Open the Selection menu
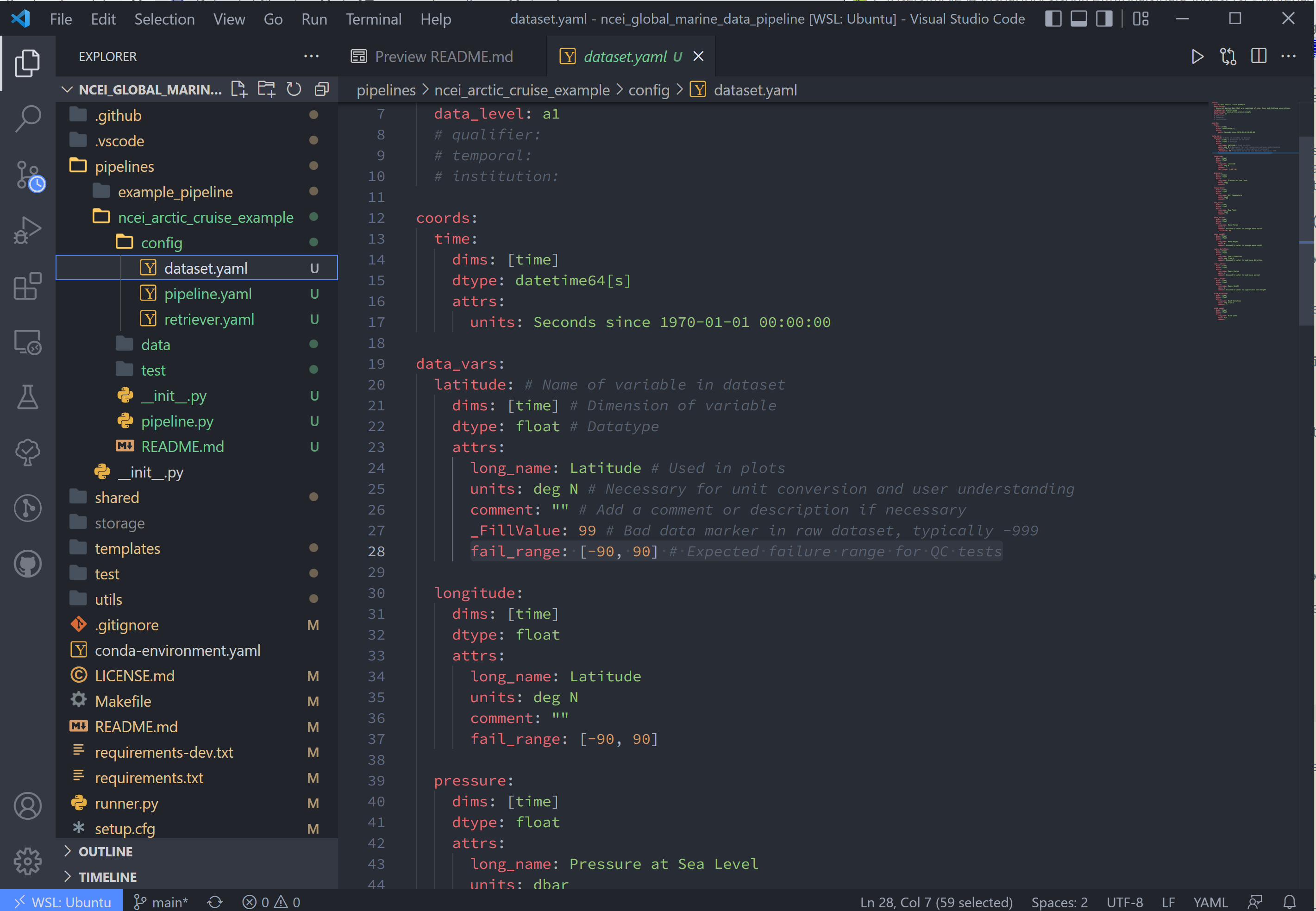The height and width of the screenshot is (911, 1316). [x=164, y=19]
